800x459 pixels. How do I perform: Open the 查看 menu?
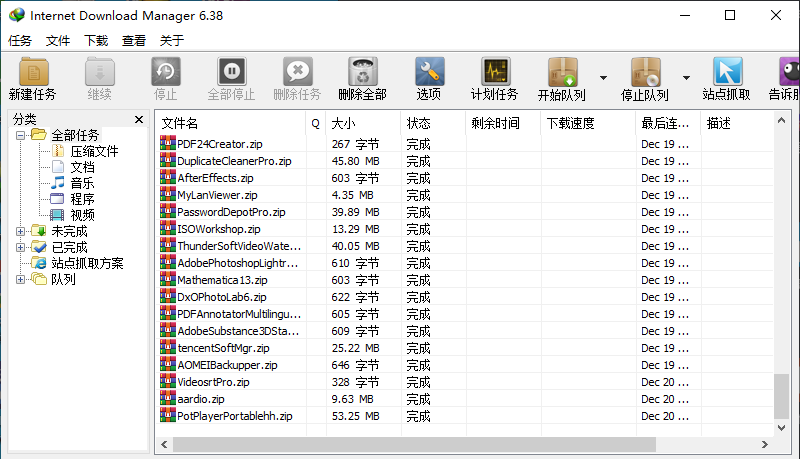pyautogui.click(x=134, y=41)
